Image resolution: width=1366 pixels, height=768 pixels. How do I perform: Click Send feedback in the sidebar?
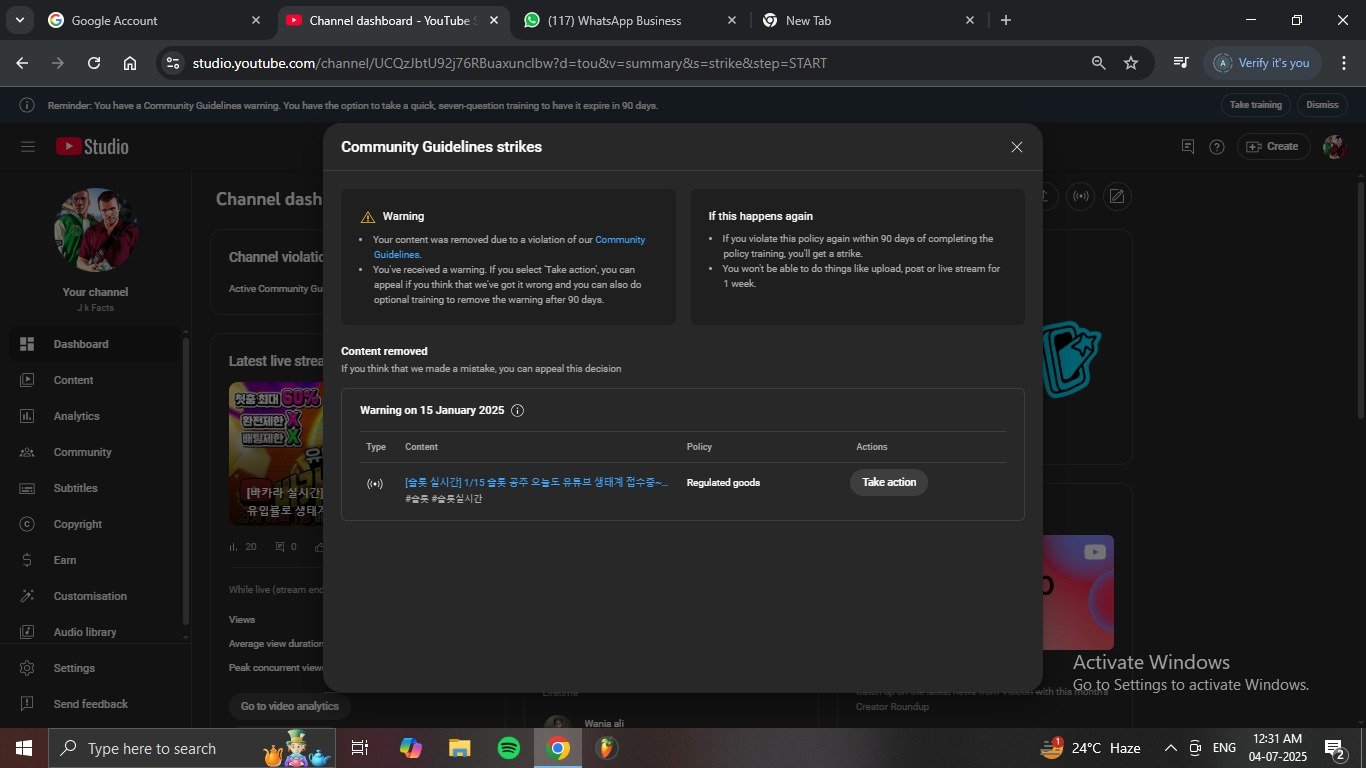[95, 704]
